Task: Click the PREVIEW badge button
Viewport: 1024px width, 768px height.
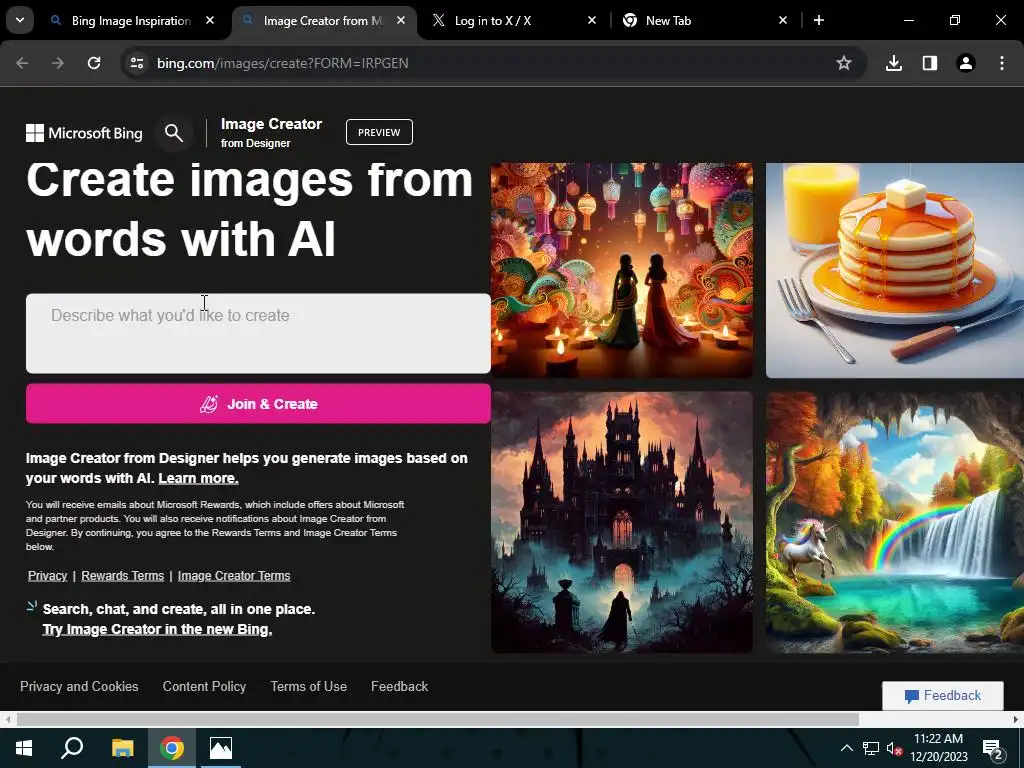Action: point(379,133)
